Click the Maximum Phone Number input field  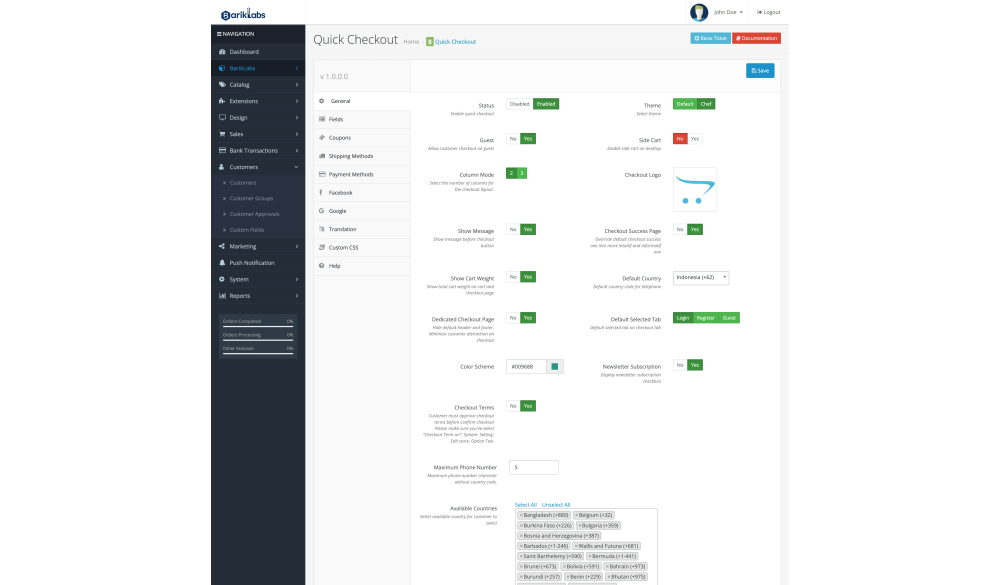pyautogui.click(x=532, y=467)
